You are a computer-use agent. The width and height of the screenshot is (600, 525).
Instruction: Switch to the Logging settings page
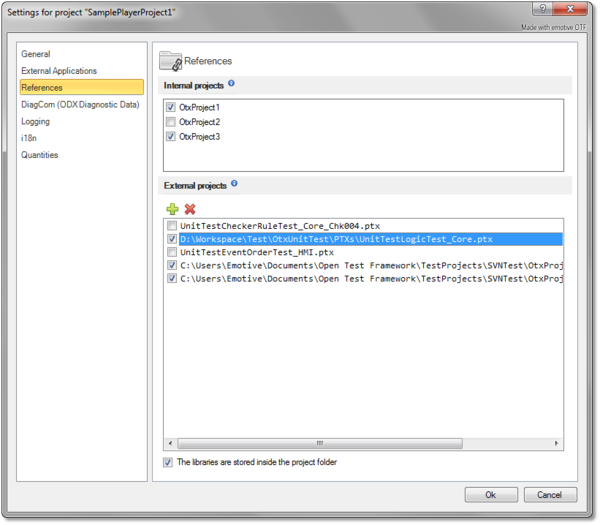(37, 121)
